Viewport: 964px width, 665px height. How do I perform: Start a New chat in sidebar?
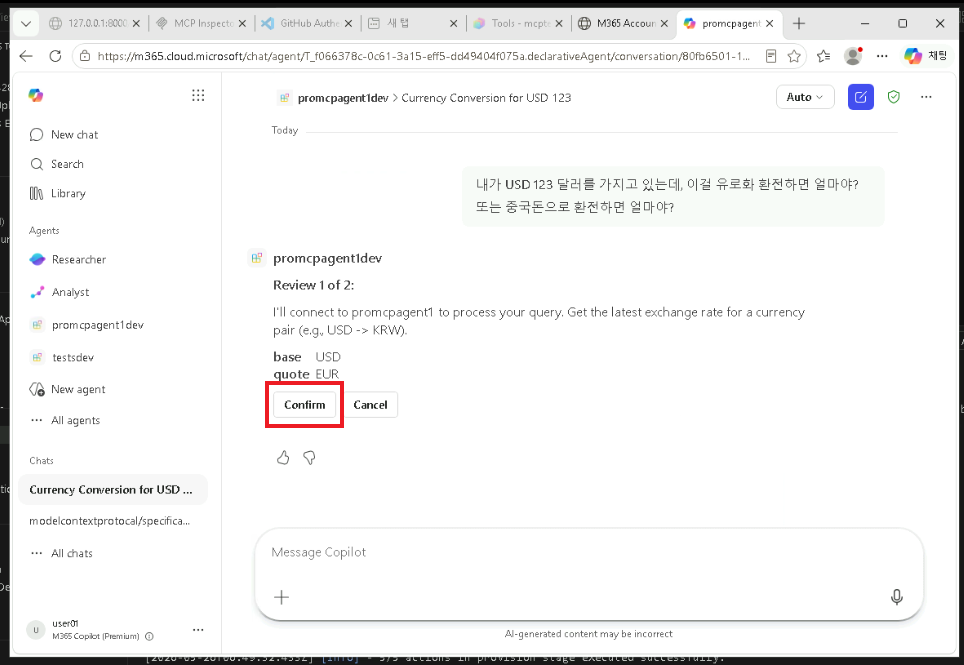pyautogui.click(x=64, y=135)
